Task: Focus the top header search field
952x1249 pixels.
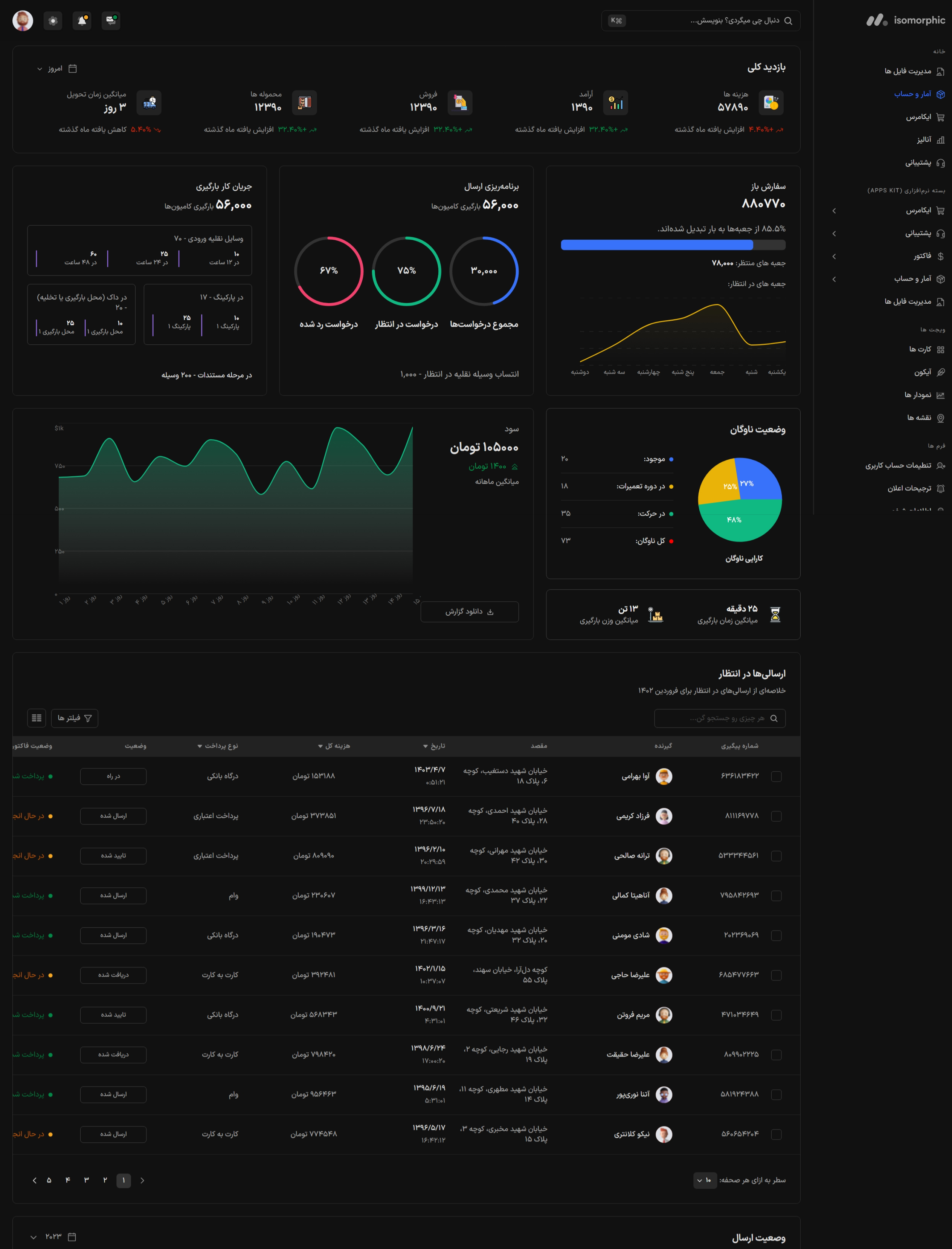Action: pyautogui.click(x=700, y=20)
